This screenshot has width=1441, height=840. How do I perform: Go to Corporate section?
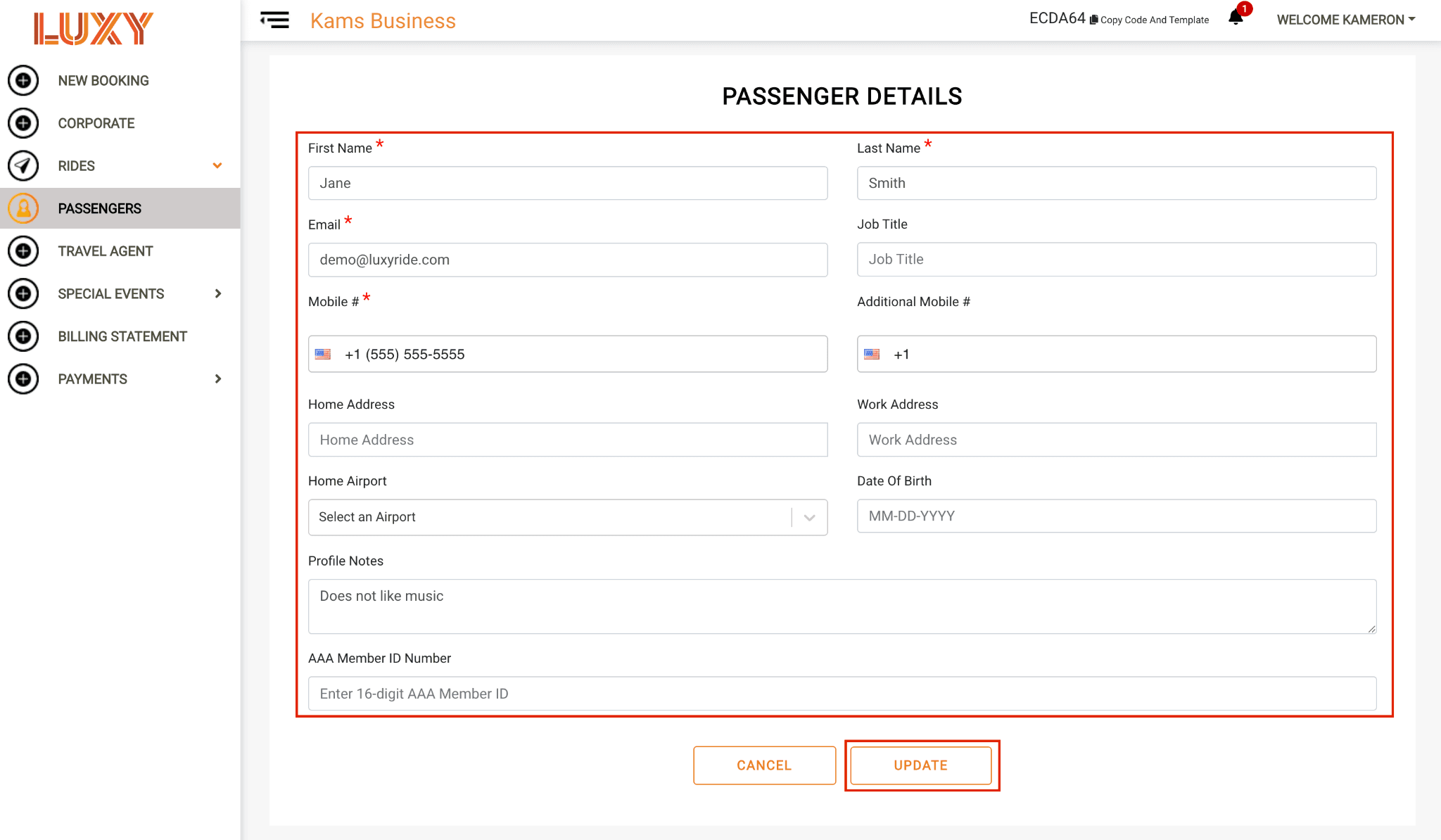96,123
